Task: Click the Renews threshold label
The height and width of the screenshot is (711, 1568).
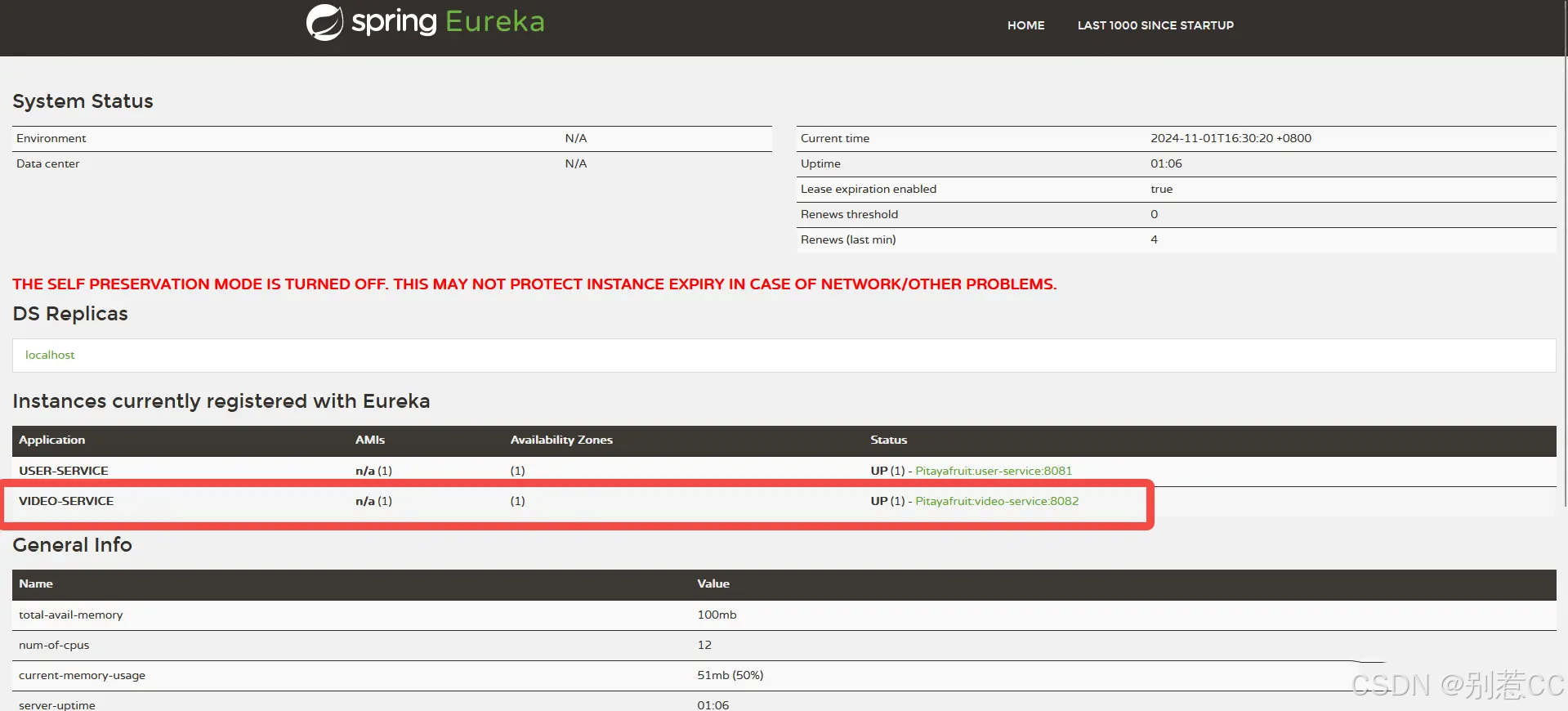Action: pyautogui.click(x=849, y=214)
